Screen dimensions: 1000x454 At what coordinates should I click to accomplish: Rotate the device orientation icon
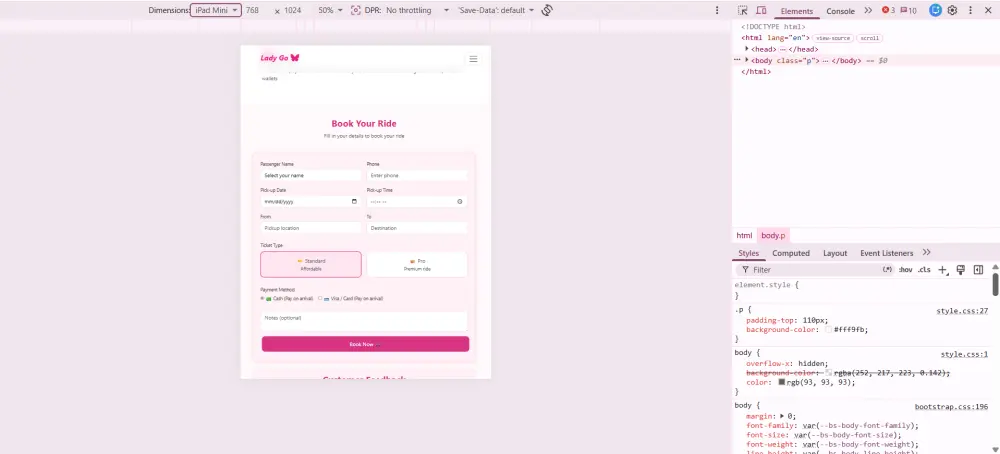pos(547,10)
